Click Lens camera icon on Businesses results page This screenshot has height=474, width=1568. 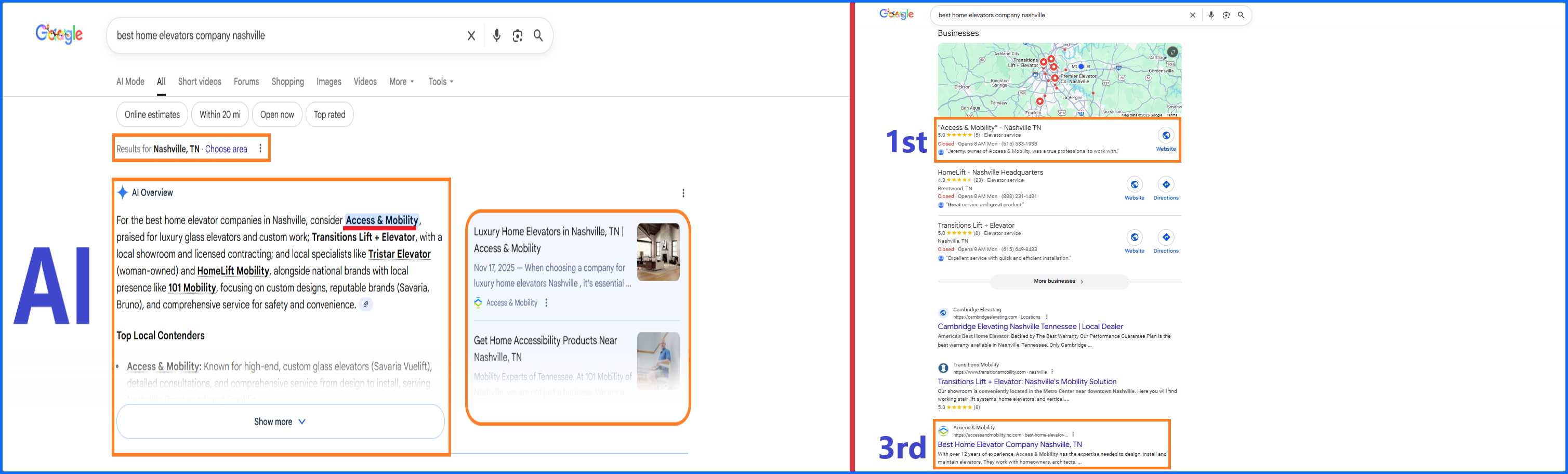click(1226, 15)
